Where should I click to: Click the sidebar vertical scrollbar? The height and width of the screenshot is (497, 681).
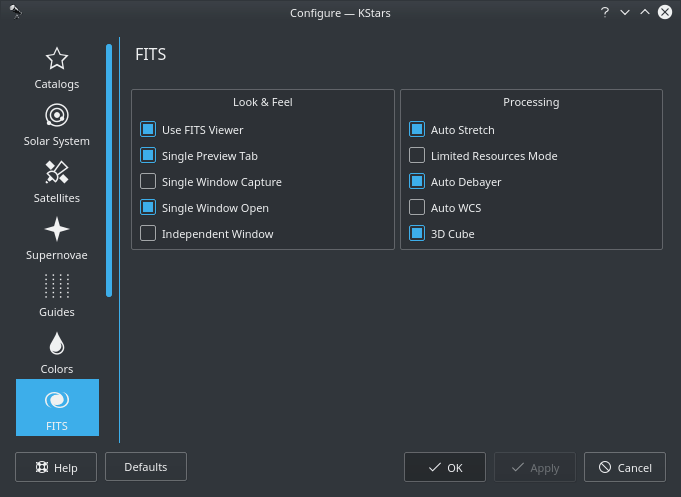tap(109, 170)
